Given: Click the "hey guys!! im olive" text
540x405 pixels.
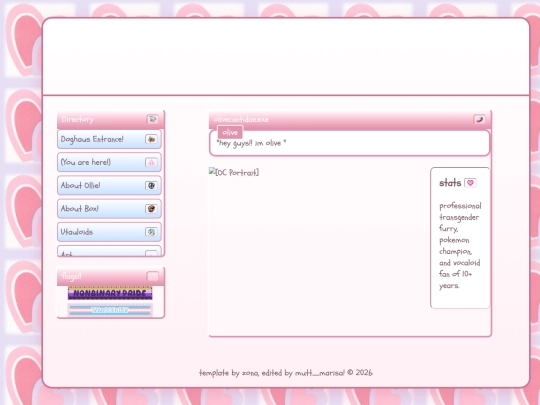Looking at the screenshot, I should 251,143.
